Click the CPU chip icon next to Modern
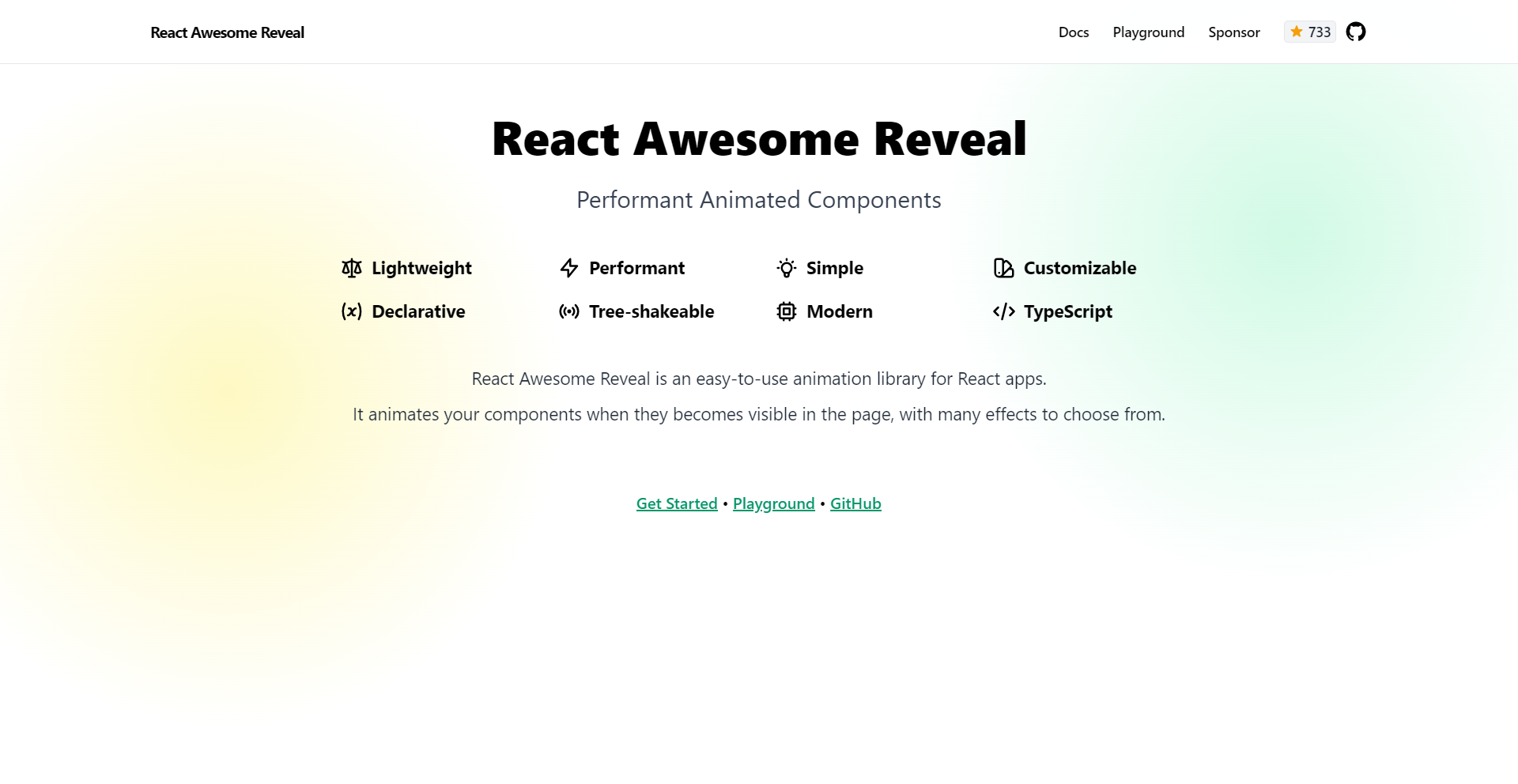The image size is (1518, 784). click(x=787, y=311)
